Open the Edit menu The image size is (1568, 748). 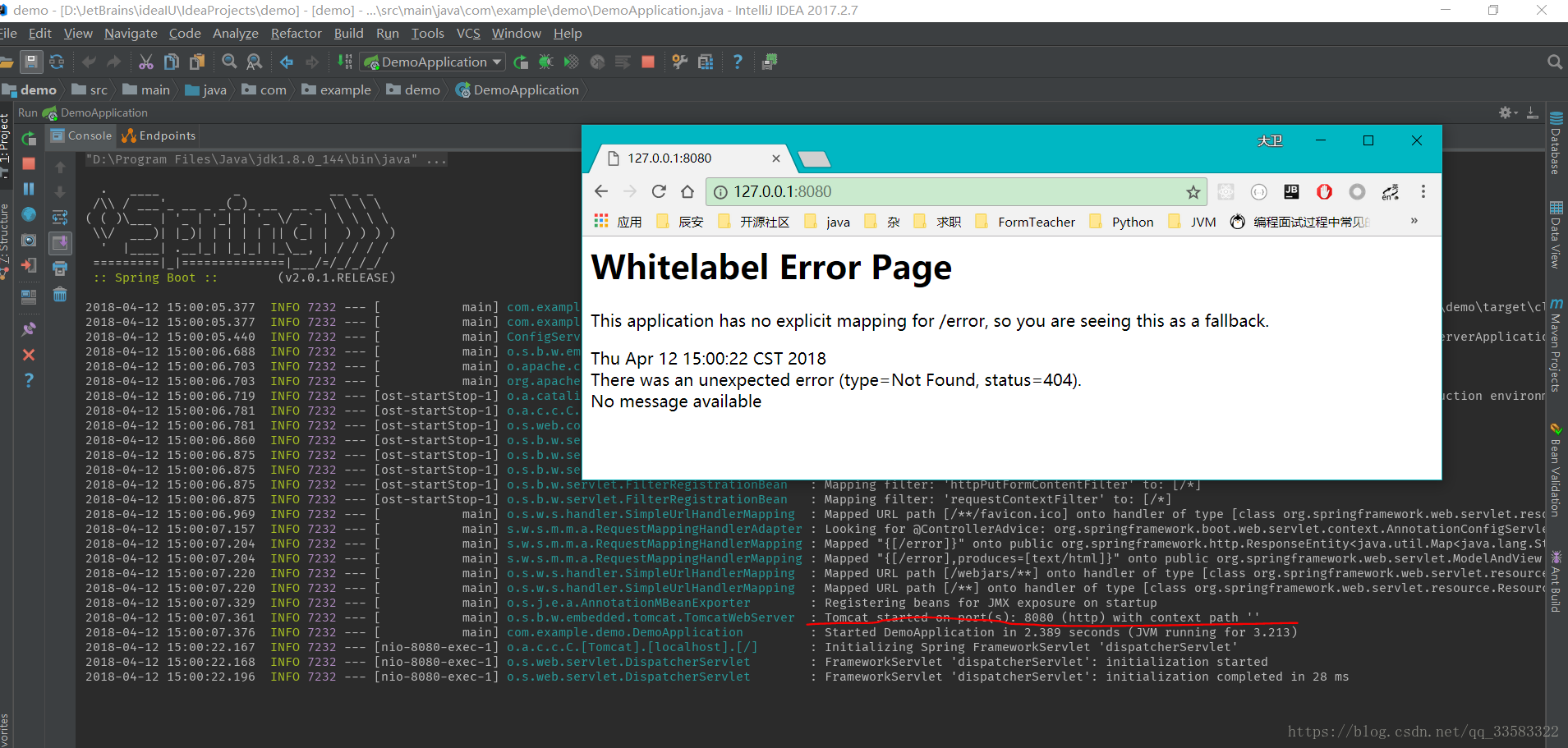(40, 34)
